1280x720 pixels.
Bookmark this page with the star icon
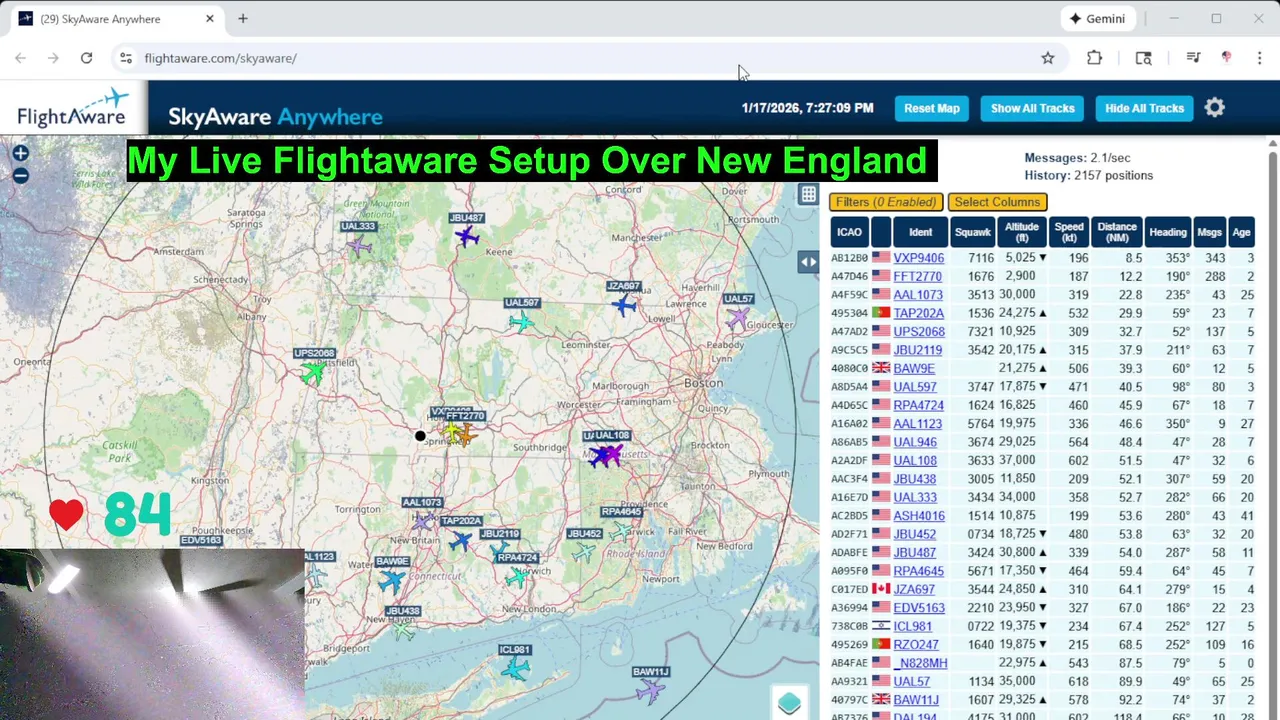tap(1047, 58)
